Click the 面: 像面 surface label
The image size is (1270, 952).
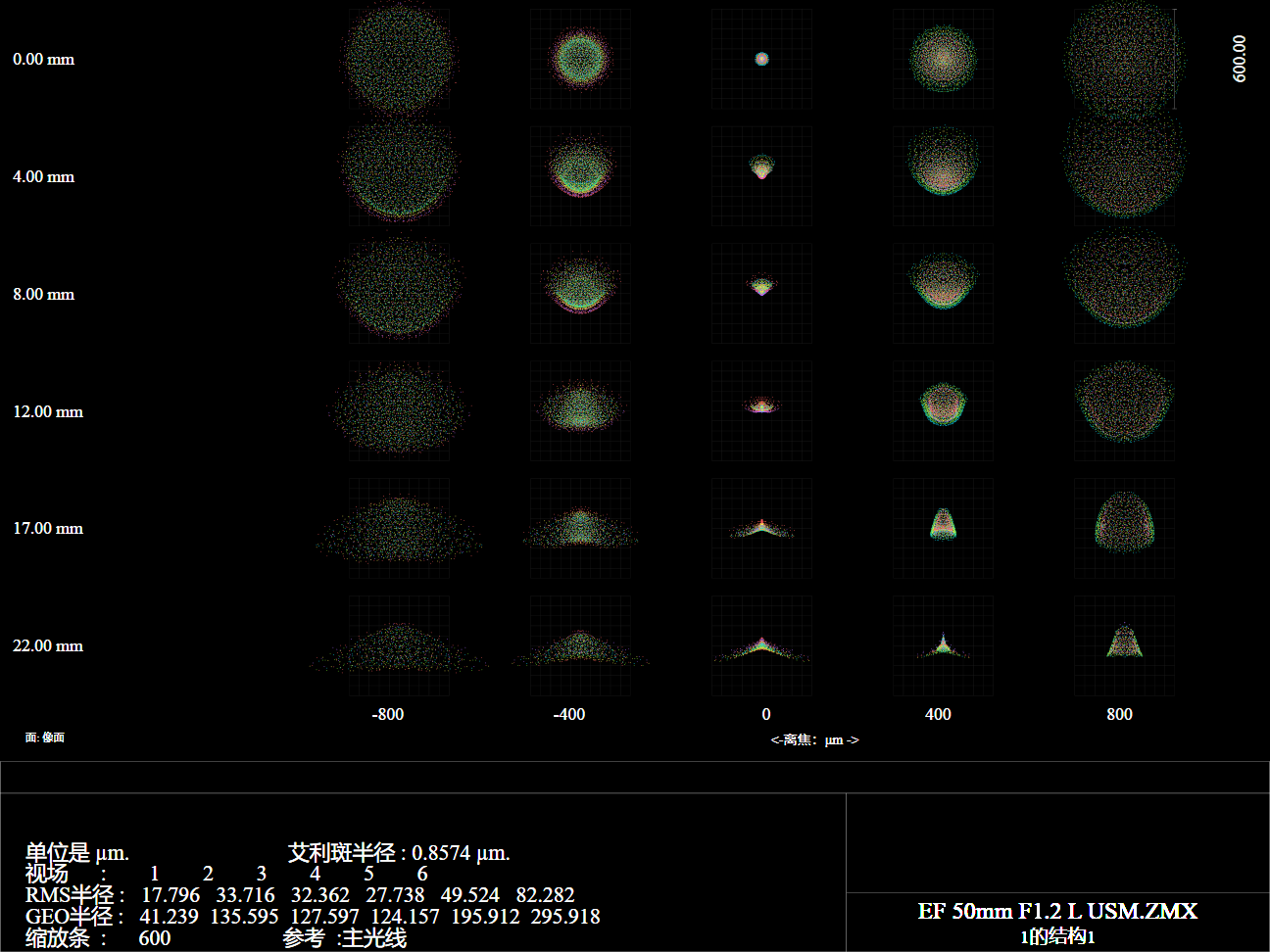pyautogui.click(x=45, y=738)
